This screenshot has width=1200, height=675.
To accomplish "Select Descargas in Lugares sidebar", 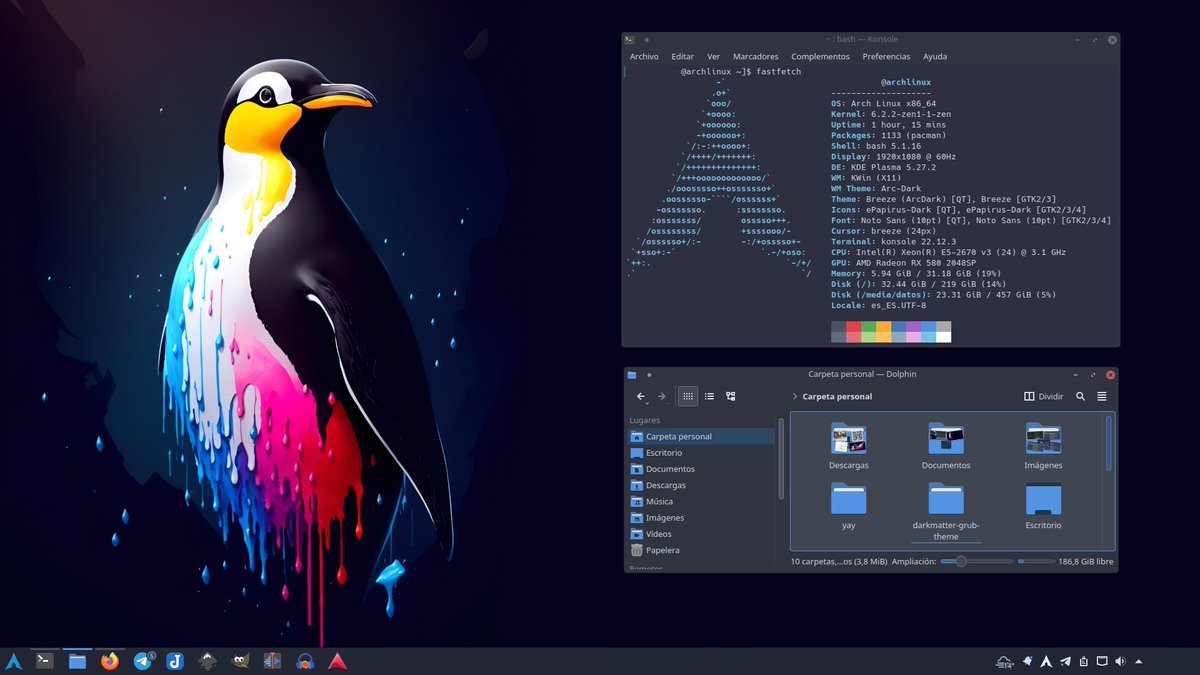I will (701, 485).
